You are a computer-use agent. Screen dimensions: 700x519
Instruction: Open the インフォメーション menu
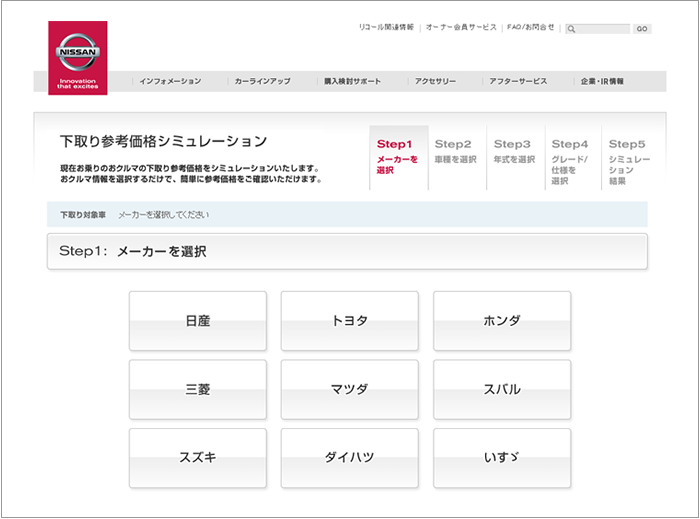[x=170, y=81]
